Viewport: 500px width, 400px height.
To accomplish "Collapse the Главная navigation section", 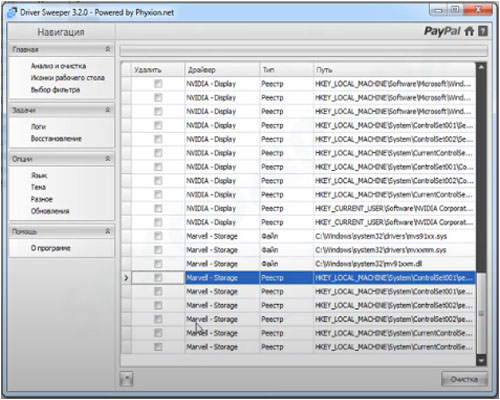I will (108, 49).
